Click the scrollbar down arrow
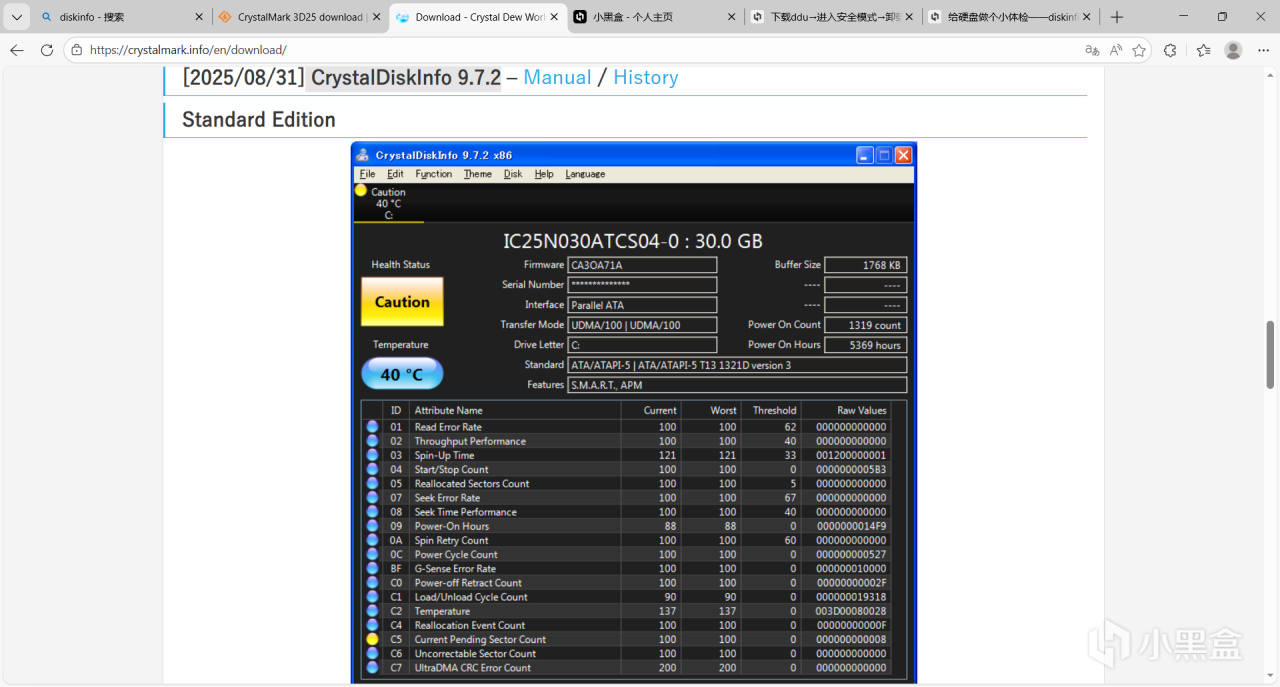Viewport: 1280px width, 687px height. click(1271, 676)
